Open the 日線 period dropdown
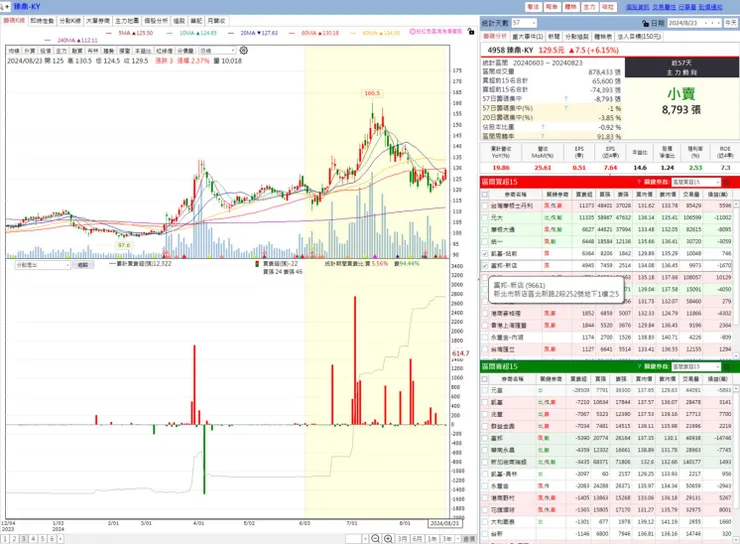Viewport: 740px width, 544px height. click(217, 50)
